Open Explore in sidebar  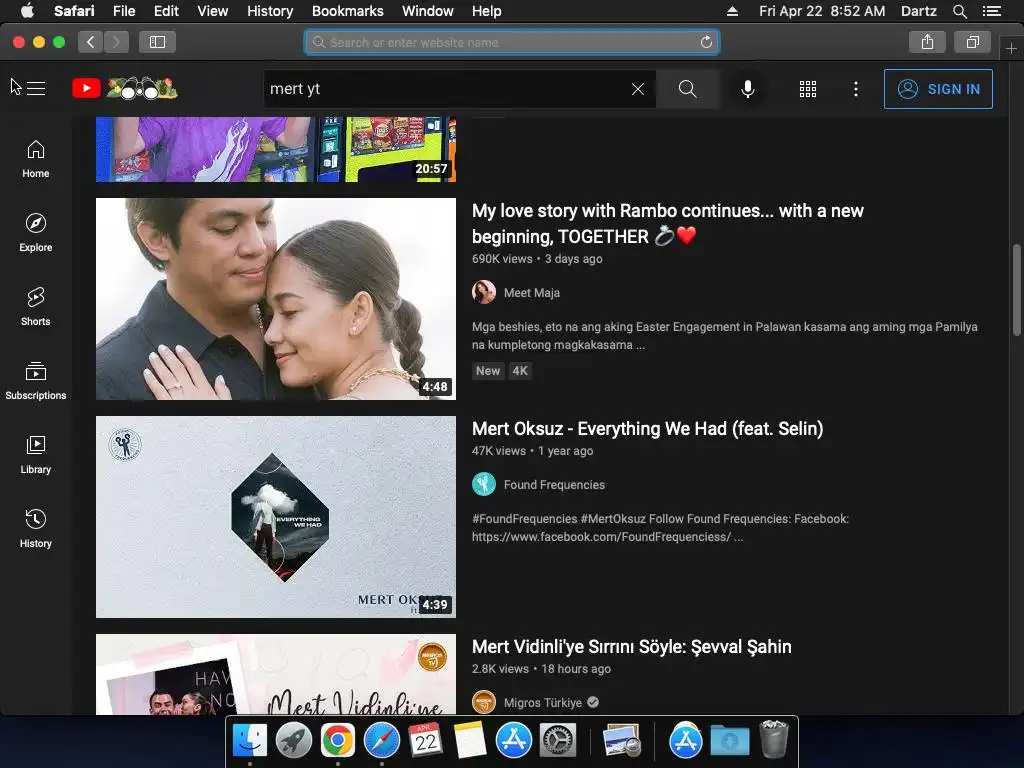(35, 232)
